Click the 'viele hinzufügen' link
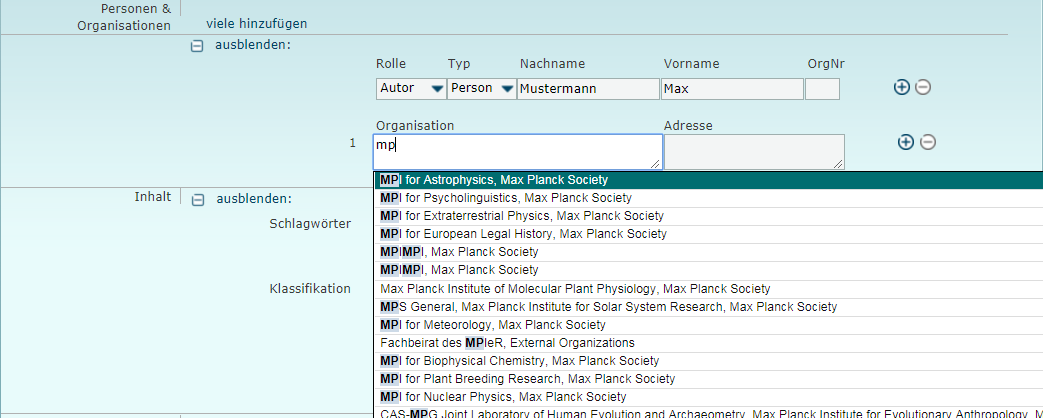This screenshot has width=1043, height=418. tap(256, 22)
